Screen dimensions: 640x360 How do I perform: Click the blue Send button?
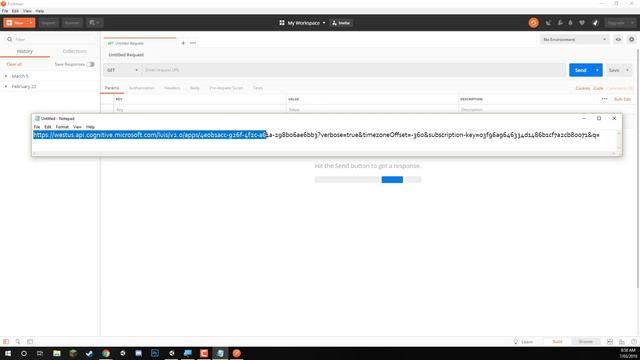click(581, 70)
